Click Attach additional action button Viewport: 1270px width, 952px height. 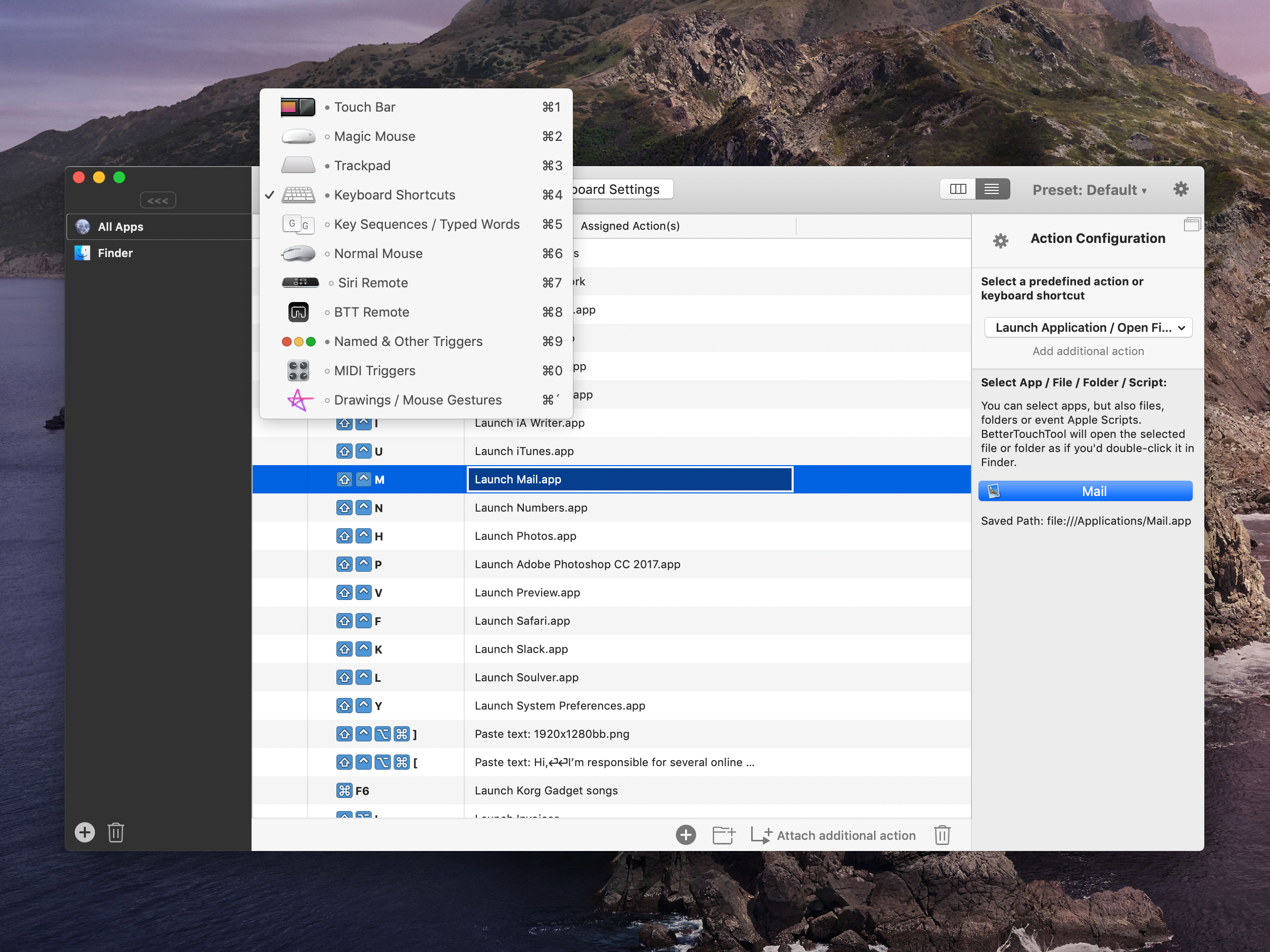coord(834,835)
